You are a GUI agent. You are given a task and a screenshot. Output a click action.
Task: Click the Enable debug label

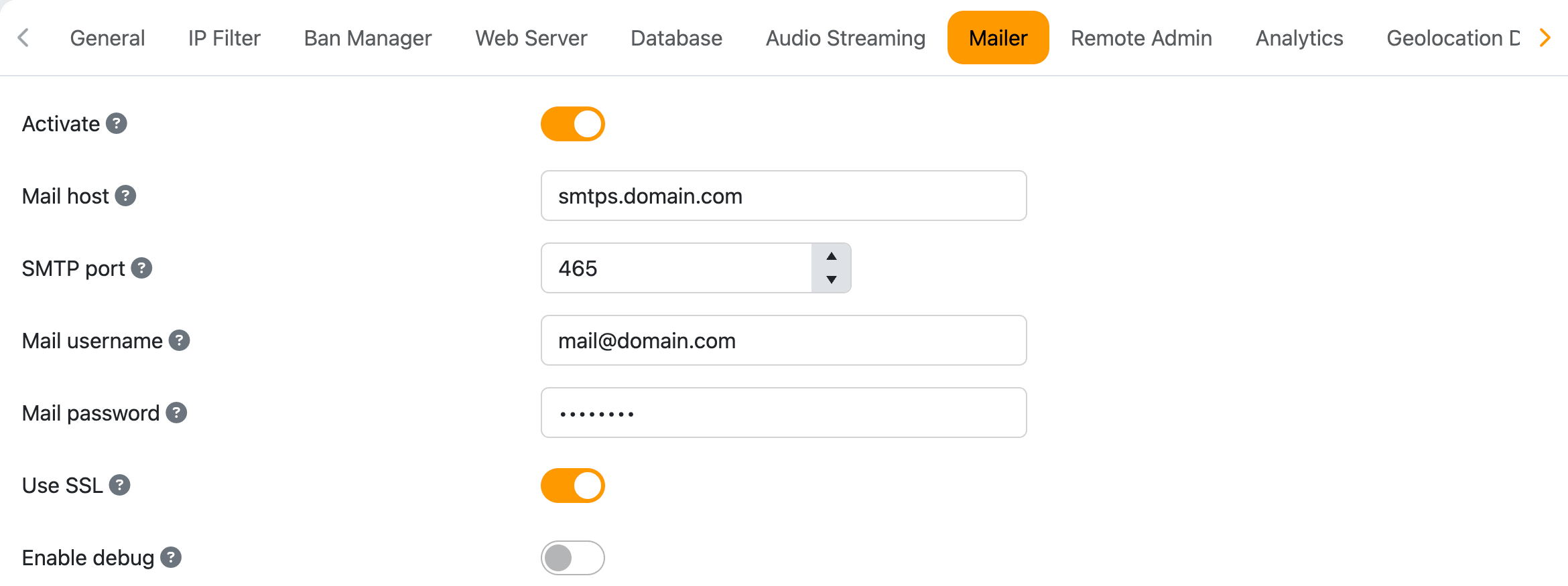(x=88, y=558)
